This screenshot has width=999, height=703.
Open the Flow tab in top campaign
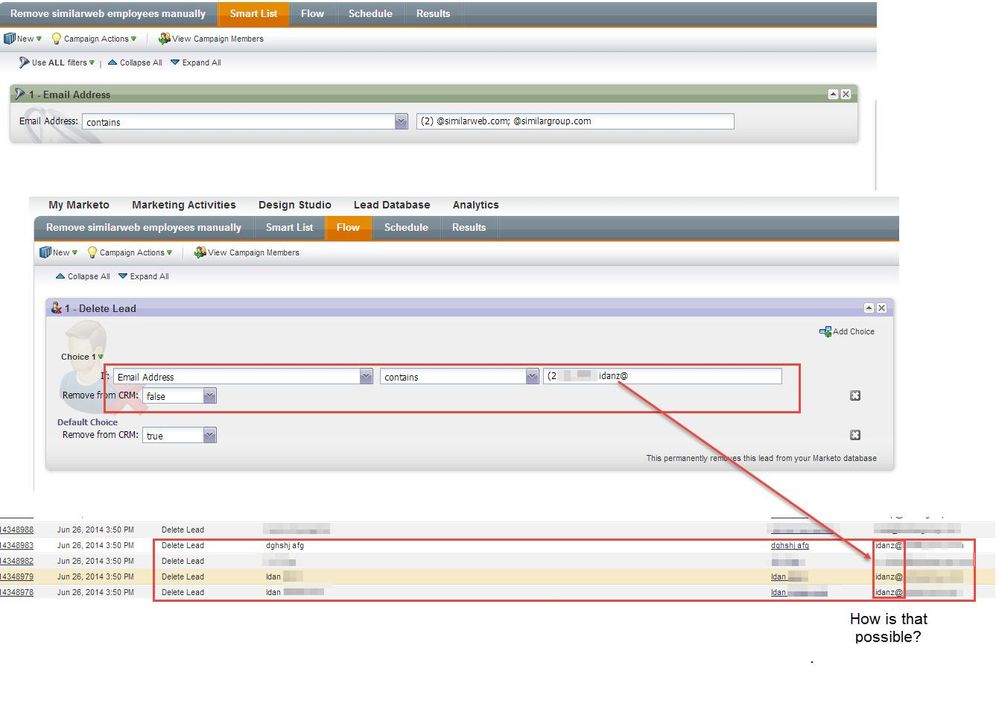(x=312, y=14)
